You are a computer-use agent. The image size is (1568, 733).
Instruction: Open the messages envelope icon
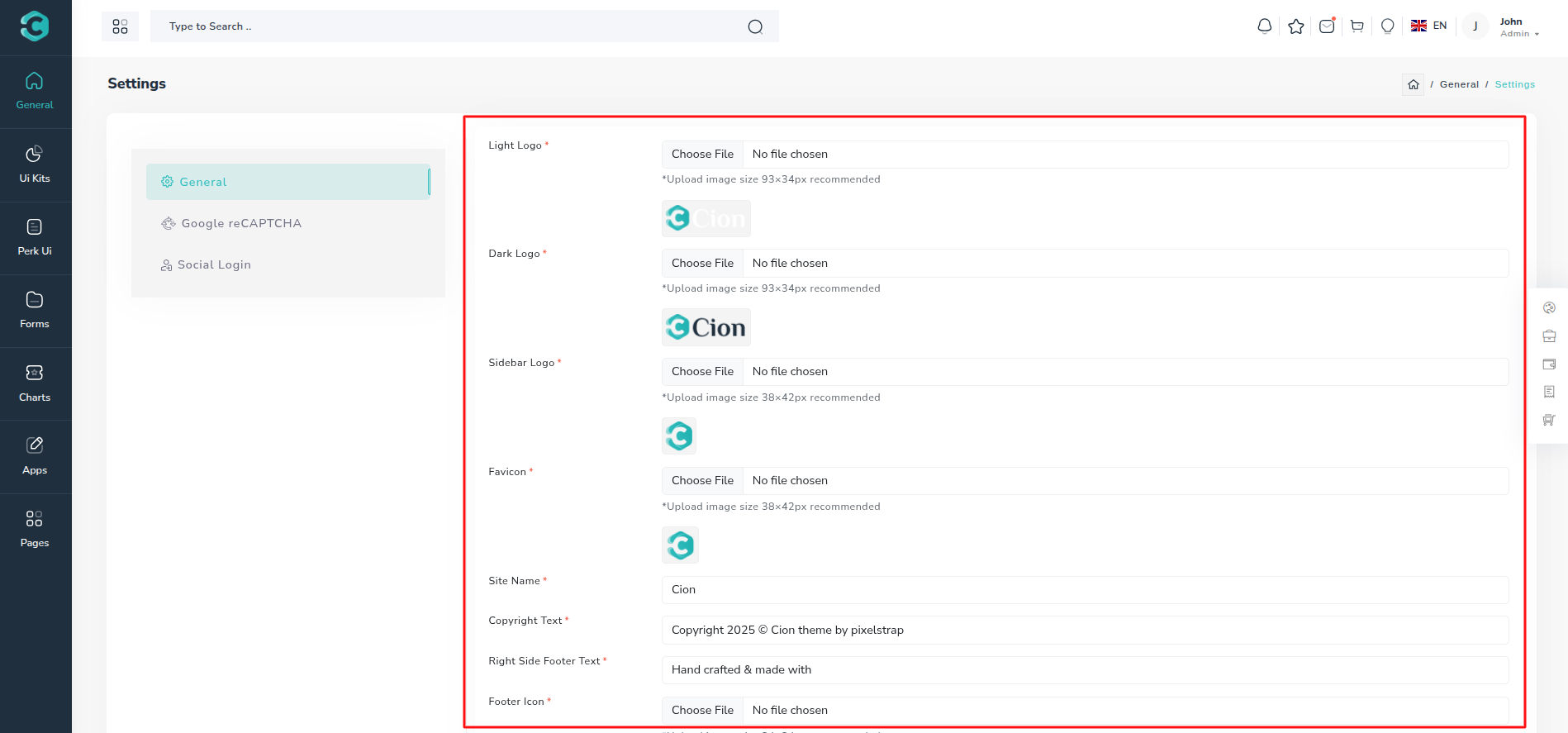pyautogui.click(x=1327, y=26)
